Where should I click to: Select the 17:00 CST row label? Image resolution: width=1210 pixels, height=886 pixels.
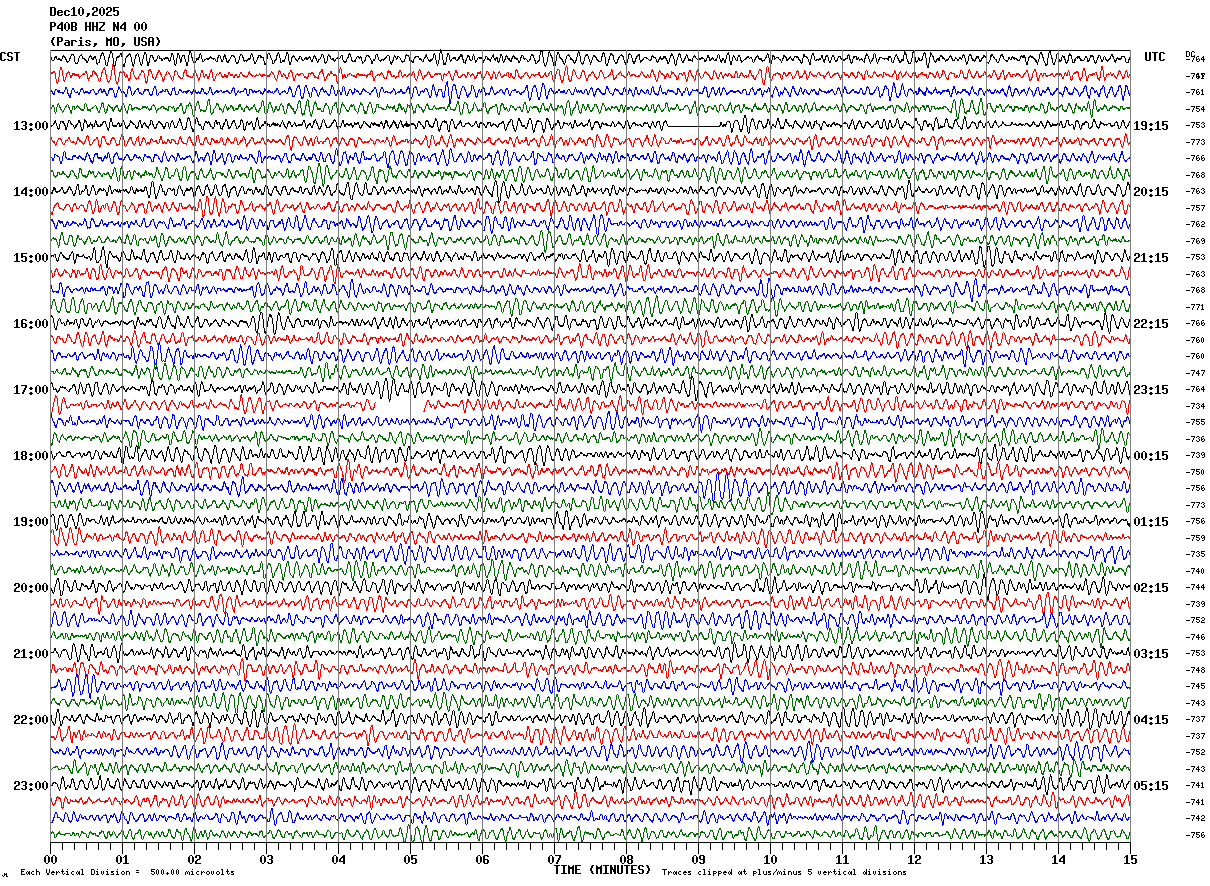[30, 390]
